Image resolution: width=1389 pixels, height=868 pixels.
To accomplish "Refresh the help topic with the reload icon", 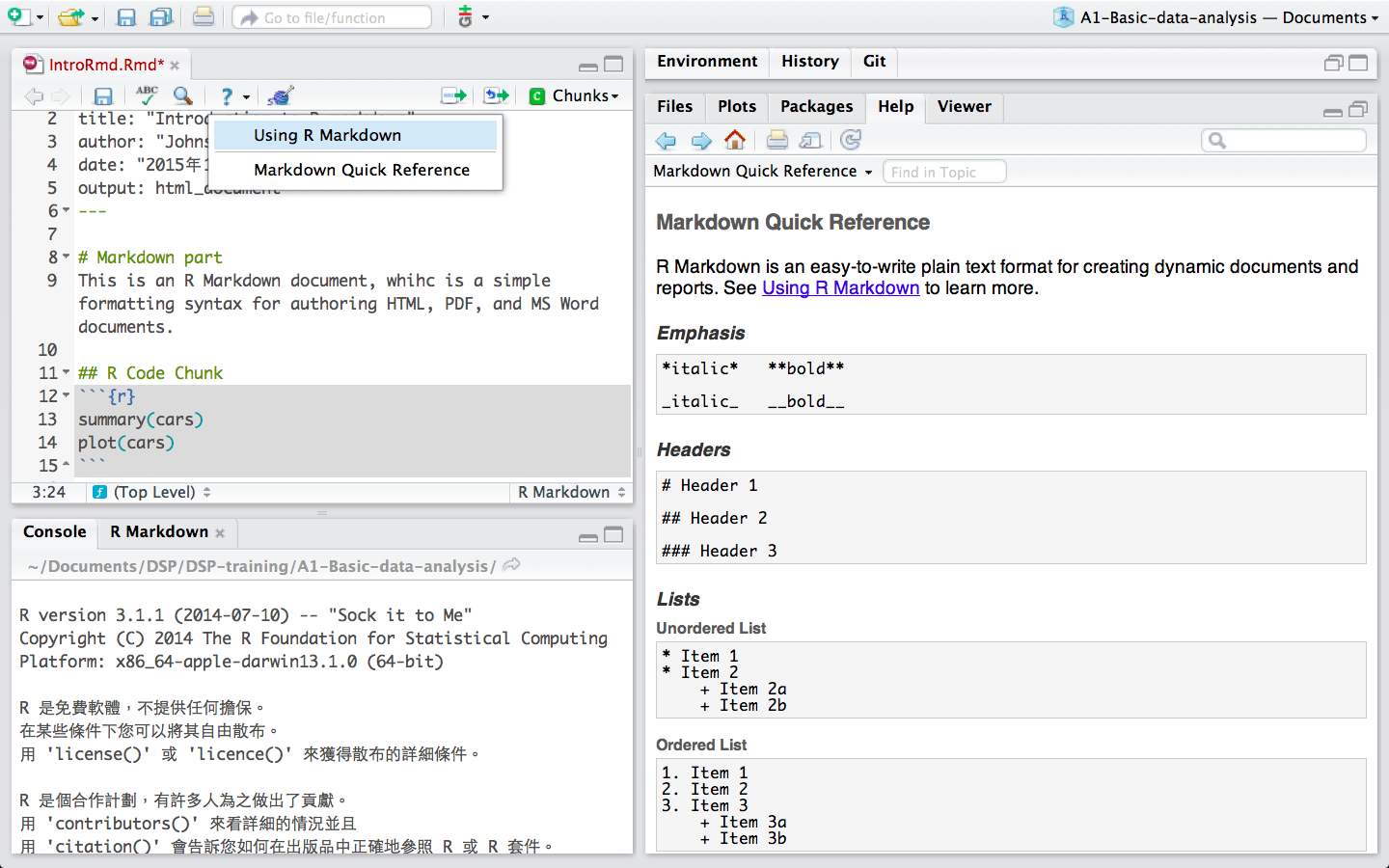I will 850,140.
